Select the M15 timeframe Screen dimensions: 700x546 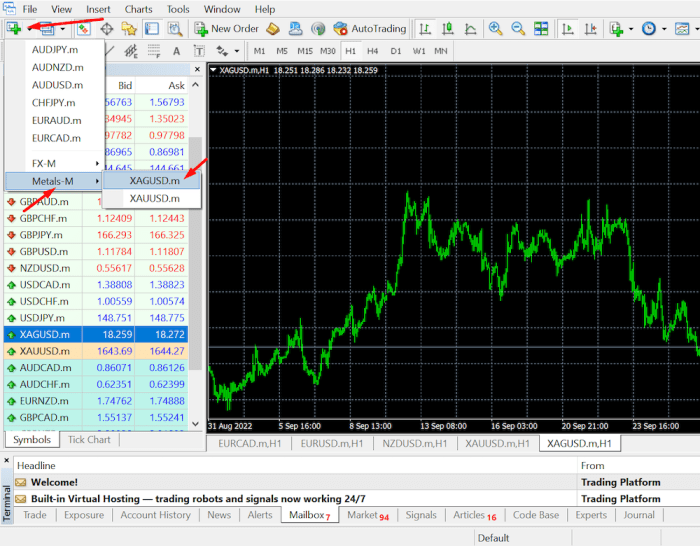click(x=305, y=51)
